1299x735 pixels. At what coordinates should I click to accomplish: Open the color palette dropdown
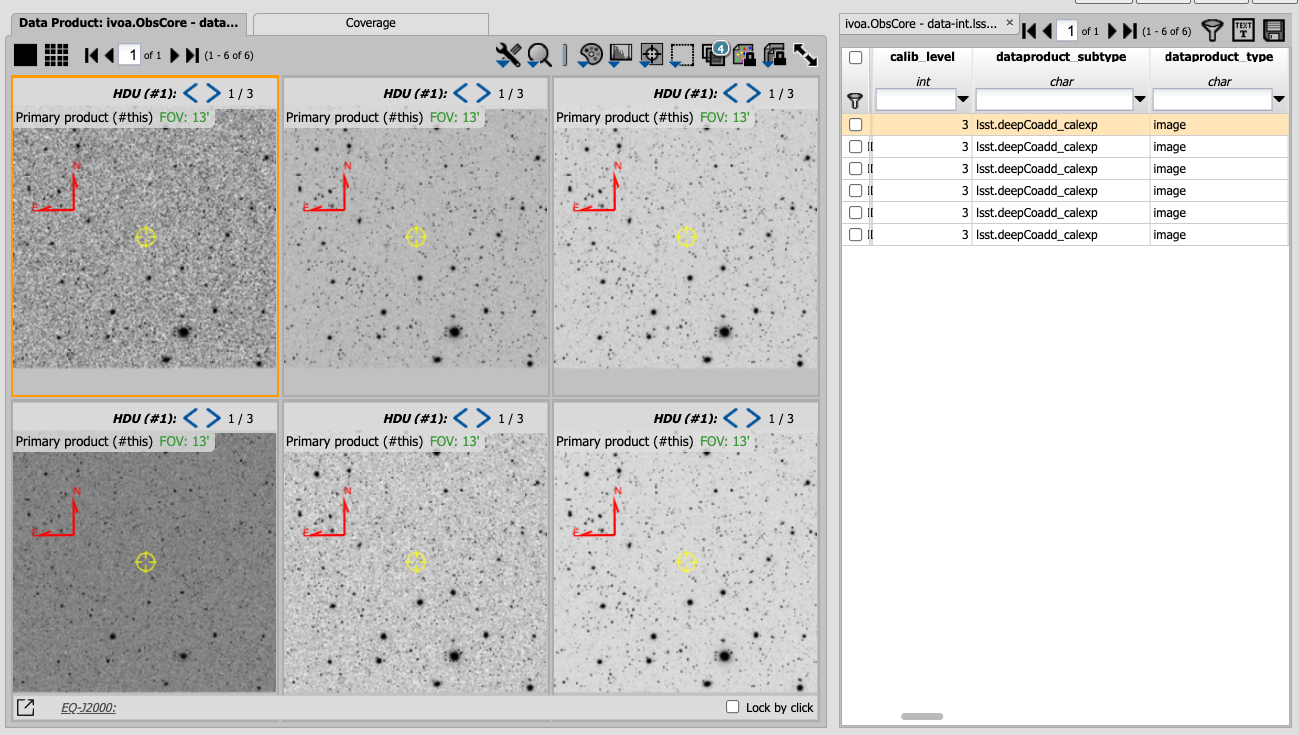click(591, 55)
